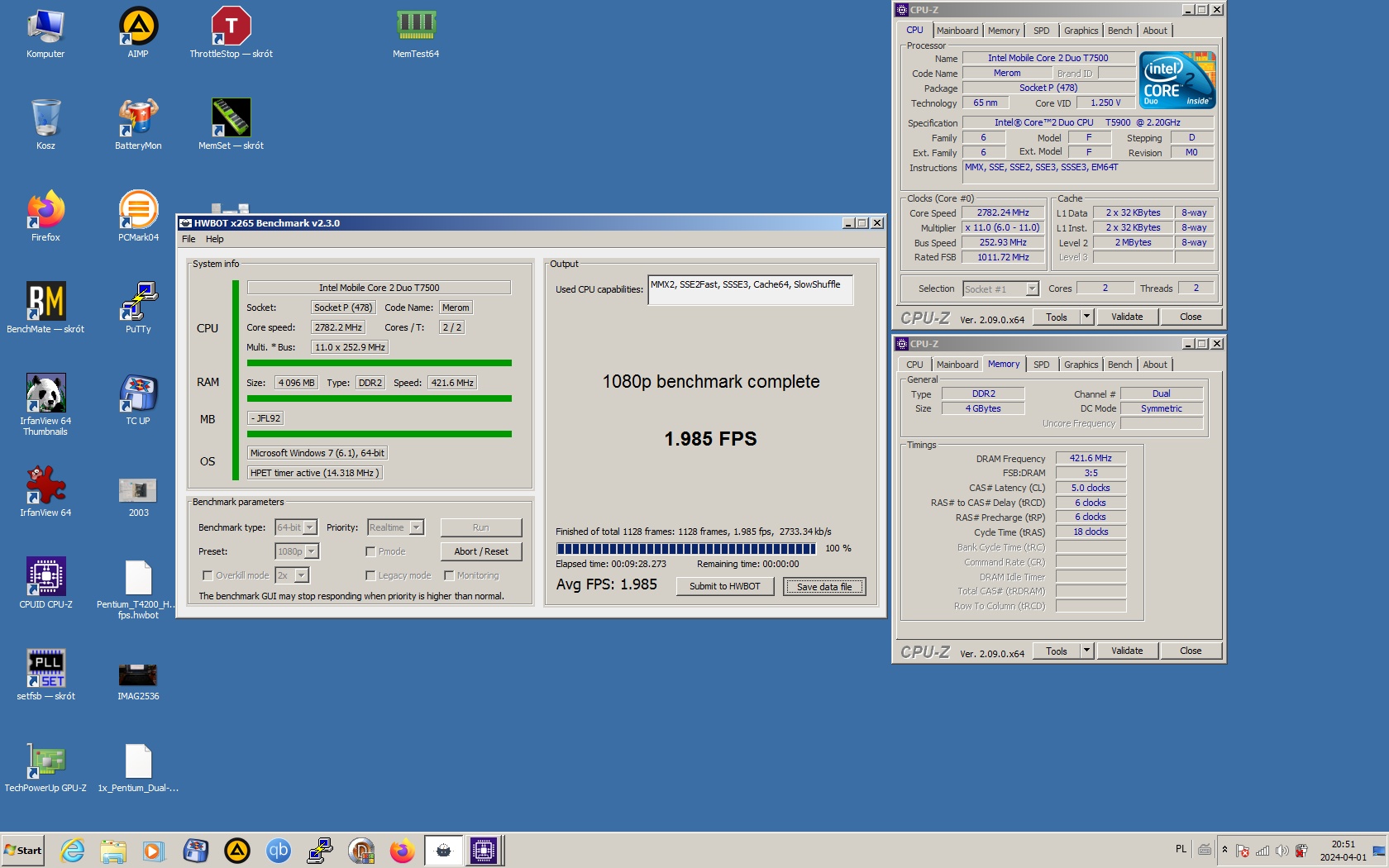The image size is (1389, 868).
Task: Open PCMark04 desktop icon
Action: click(x=138, y=217)
